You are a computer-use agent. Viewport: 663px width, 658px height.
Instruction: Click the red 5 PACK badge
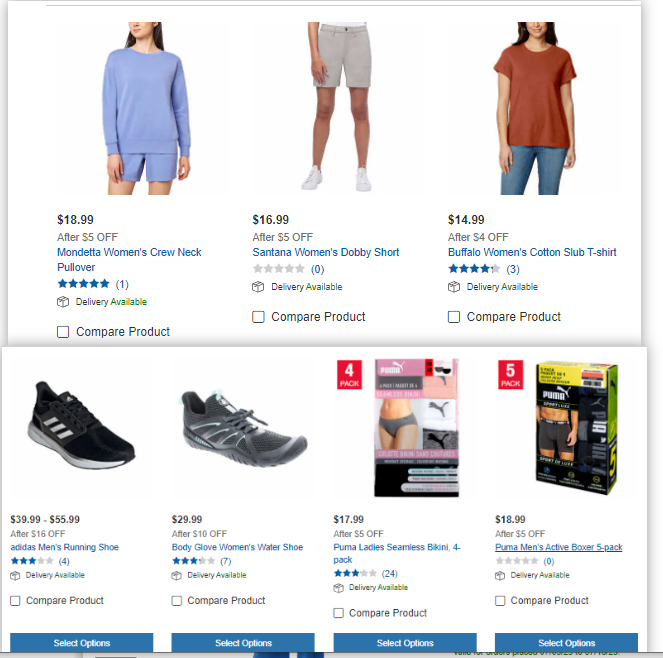pyautogui.click(x=511, y=375)
